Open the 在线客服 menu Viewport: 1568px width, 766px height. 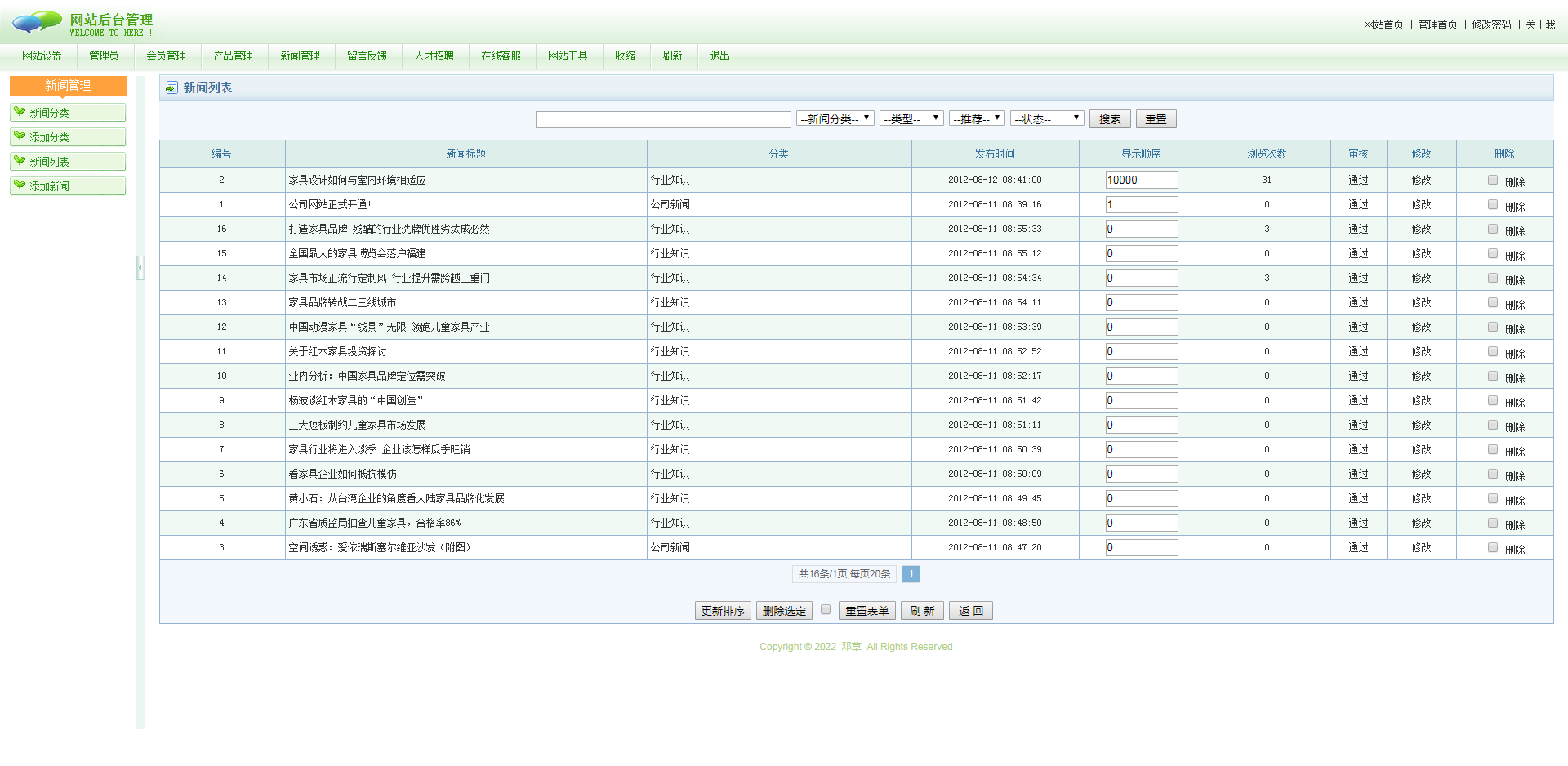[x=501, y=56]
